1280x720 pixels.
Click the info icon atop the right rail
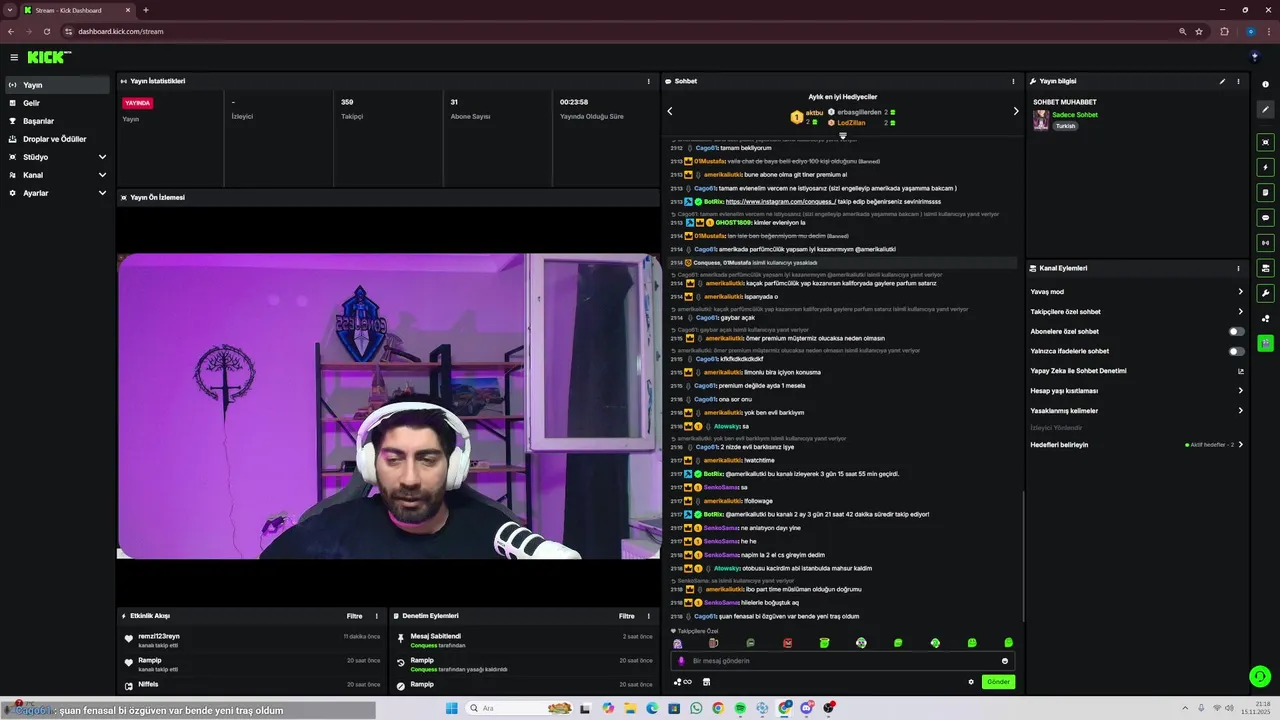tap(1265, 84)
